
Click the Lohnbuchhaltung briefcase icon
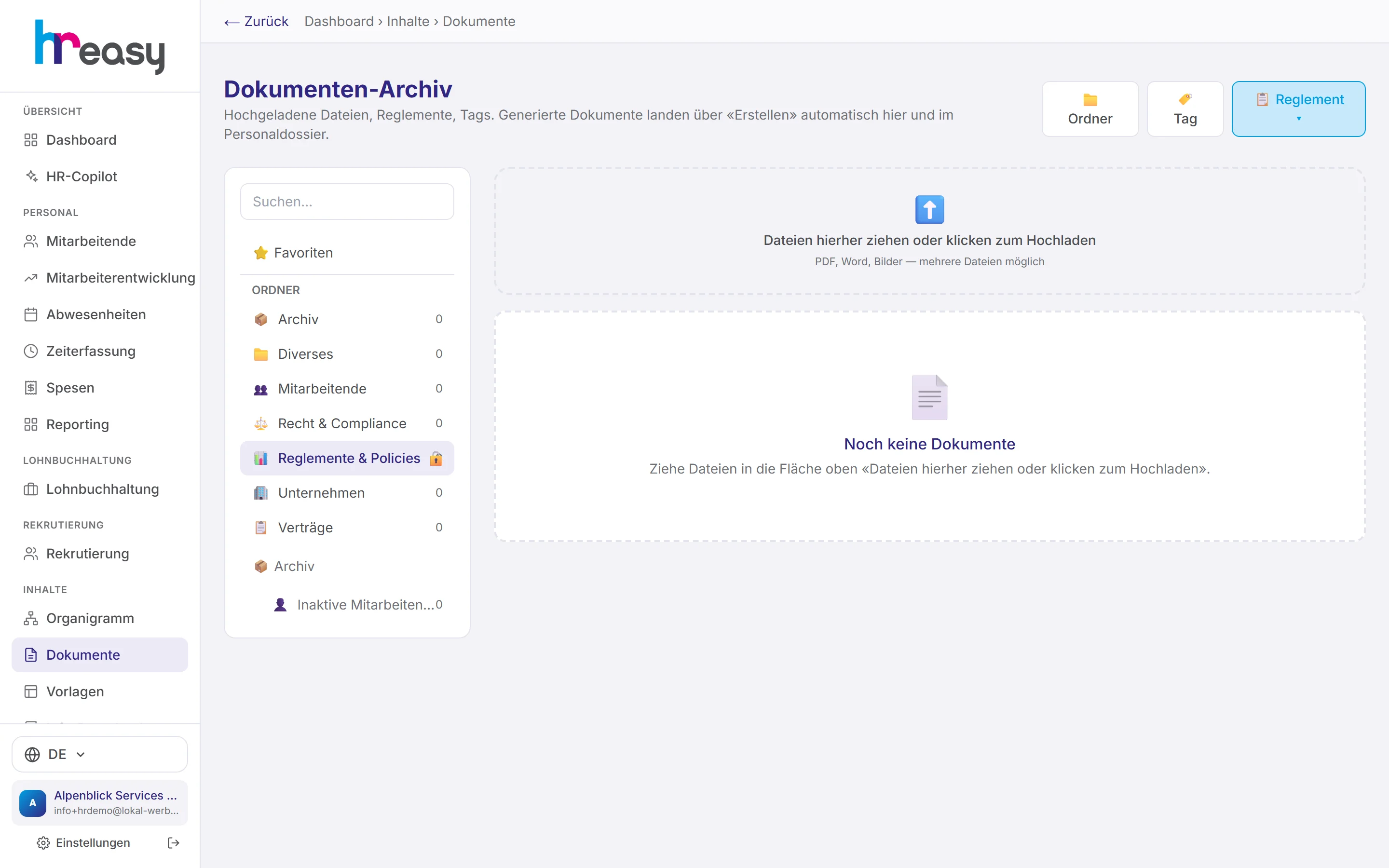(31, 489)
